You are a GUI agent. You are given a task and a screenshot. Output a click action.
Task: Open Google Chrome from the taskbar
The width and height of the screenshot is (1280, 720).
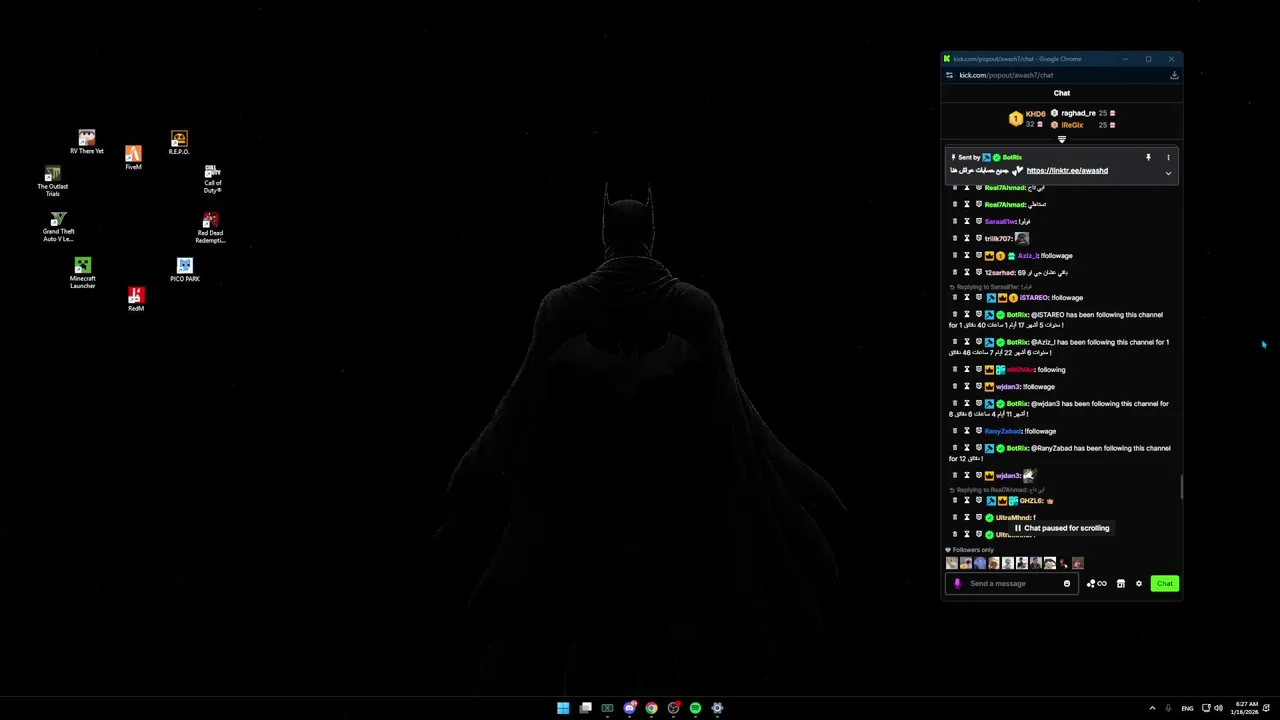click(651, 708)
